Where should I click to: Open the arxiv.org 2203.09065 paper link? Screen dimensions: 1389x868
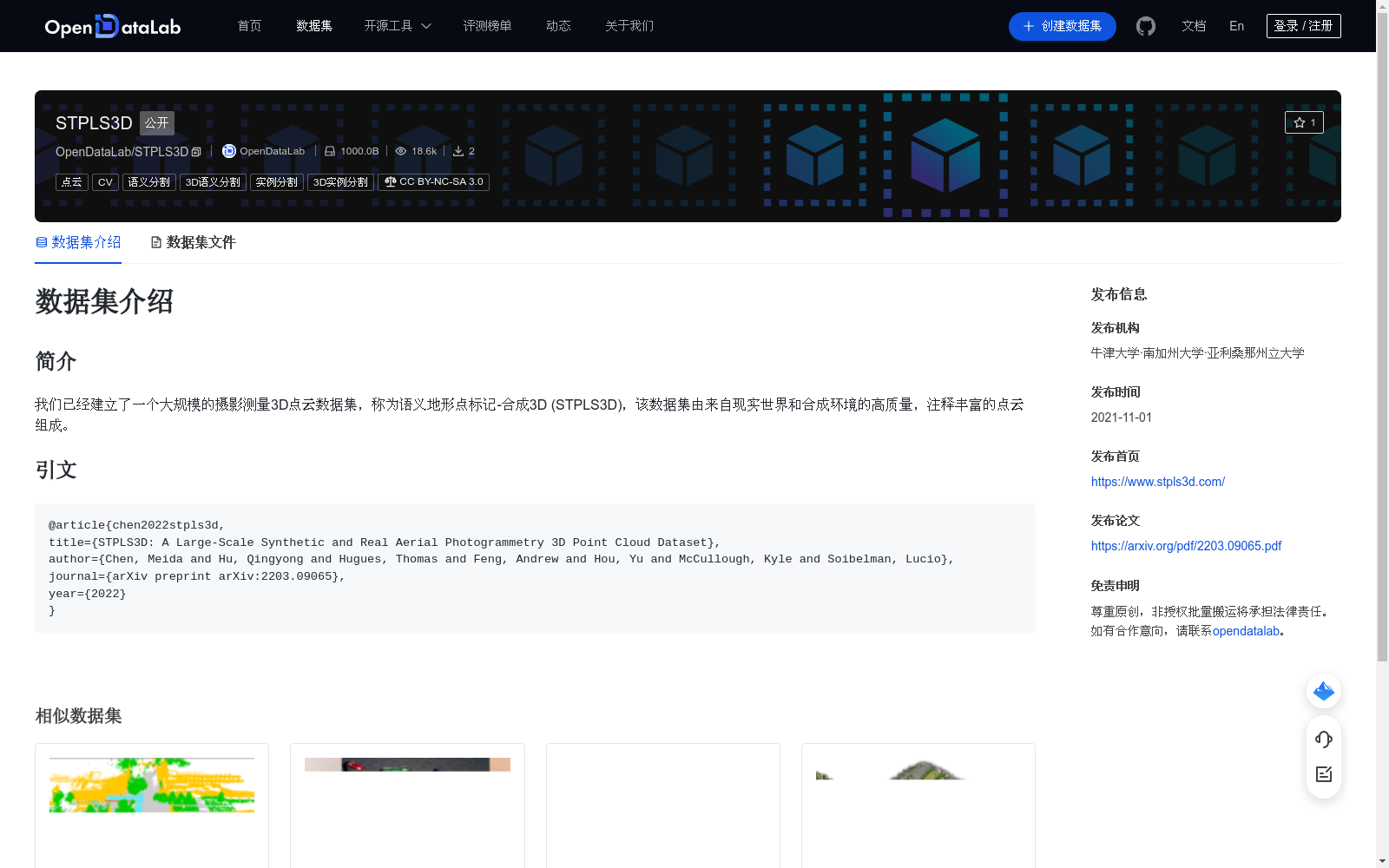pos(1186,546)
